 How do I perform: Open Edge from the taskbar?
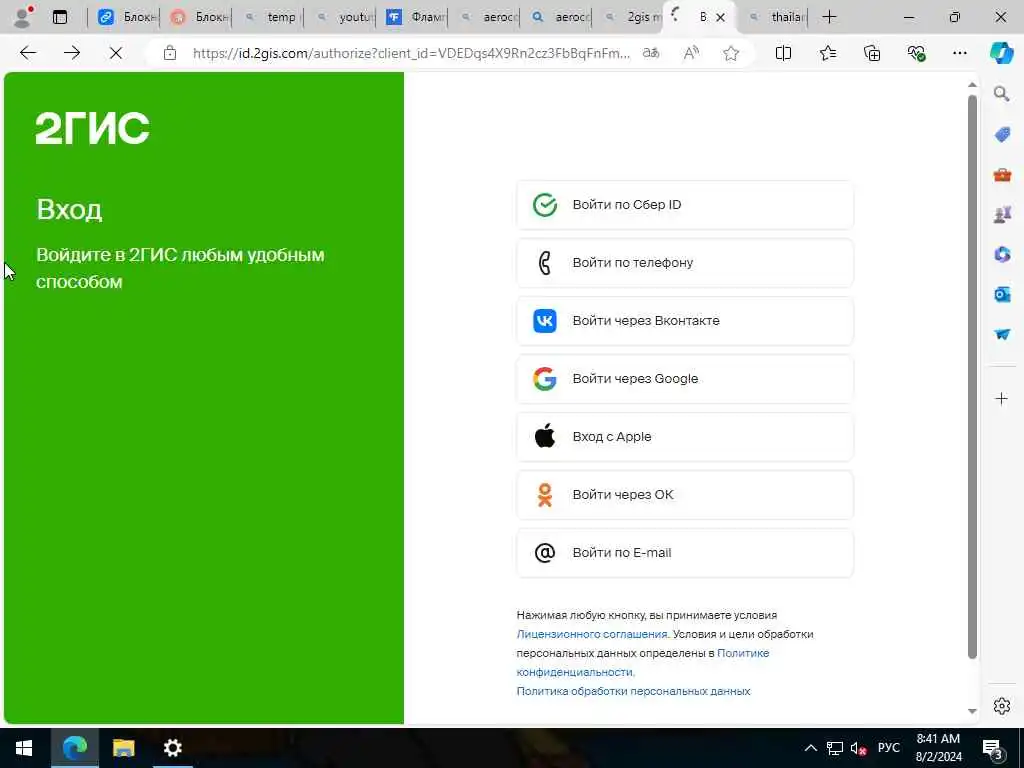[x=74, y=748]
